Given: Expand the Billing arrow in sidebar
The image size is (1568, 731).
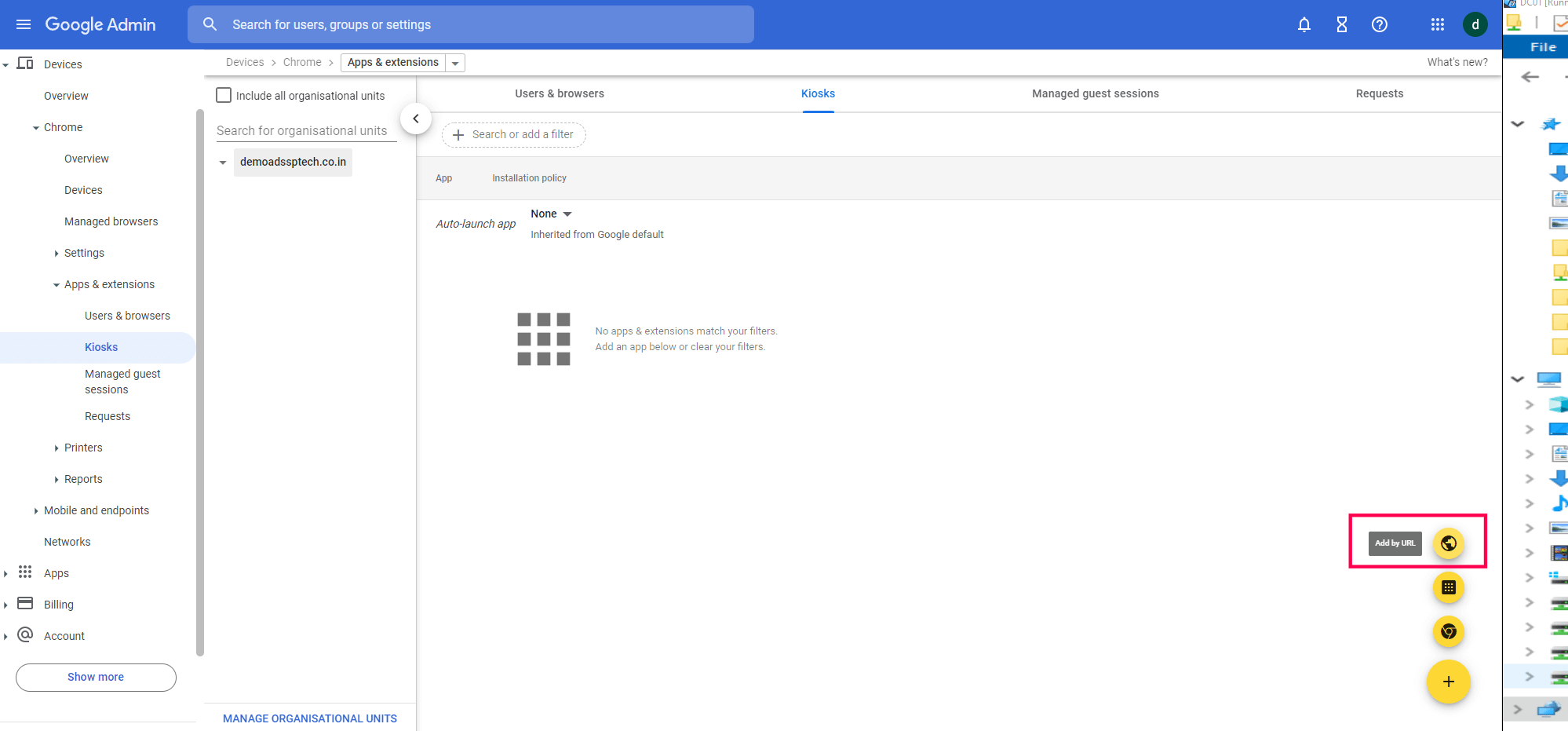Looking at the screenshot, I should pyautogui.click(x=5, y=605).
